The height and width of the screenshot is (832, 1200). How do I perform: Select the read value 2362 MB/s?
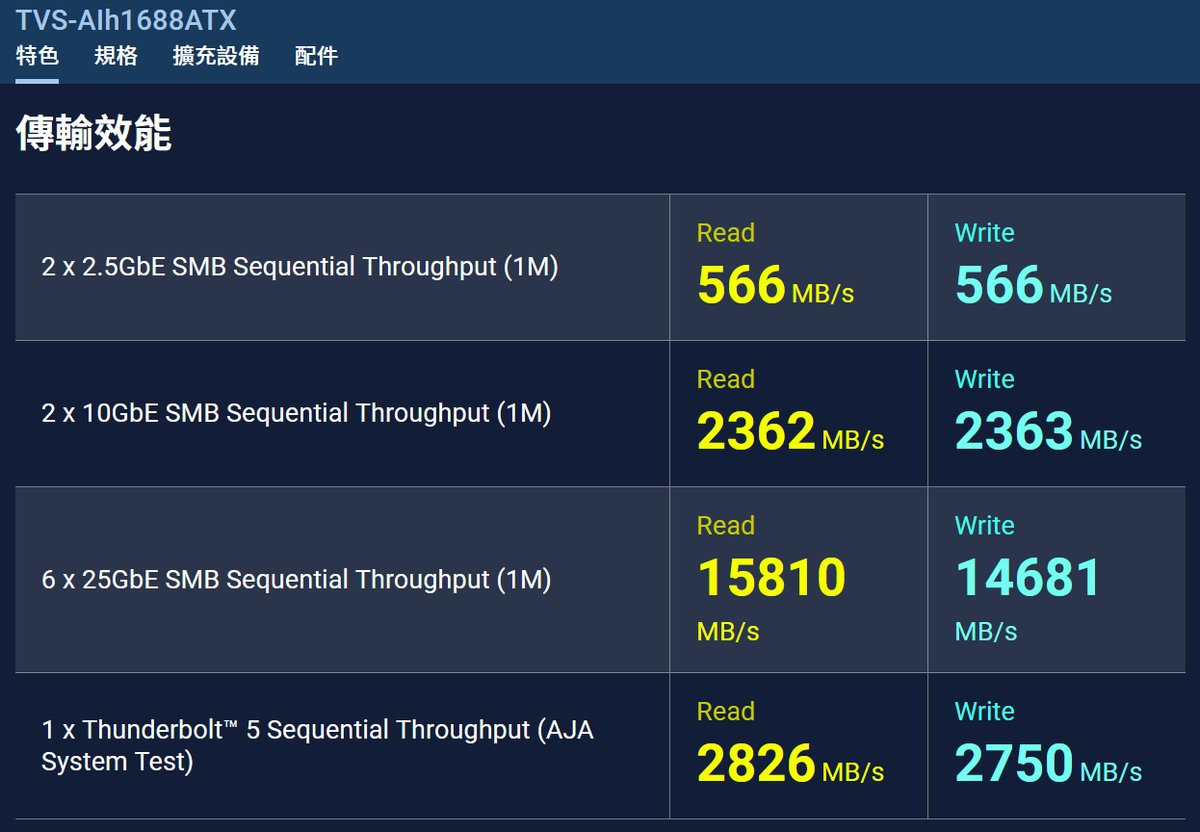789,432
